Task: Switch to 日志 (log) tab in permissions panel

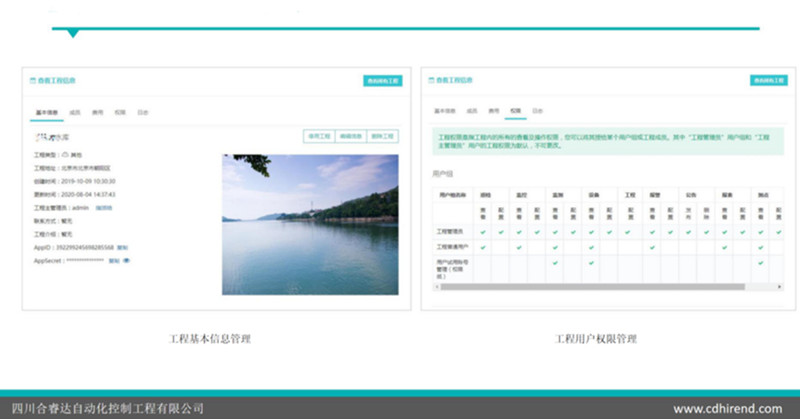Action: coord(537,110)
